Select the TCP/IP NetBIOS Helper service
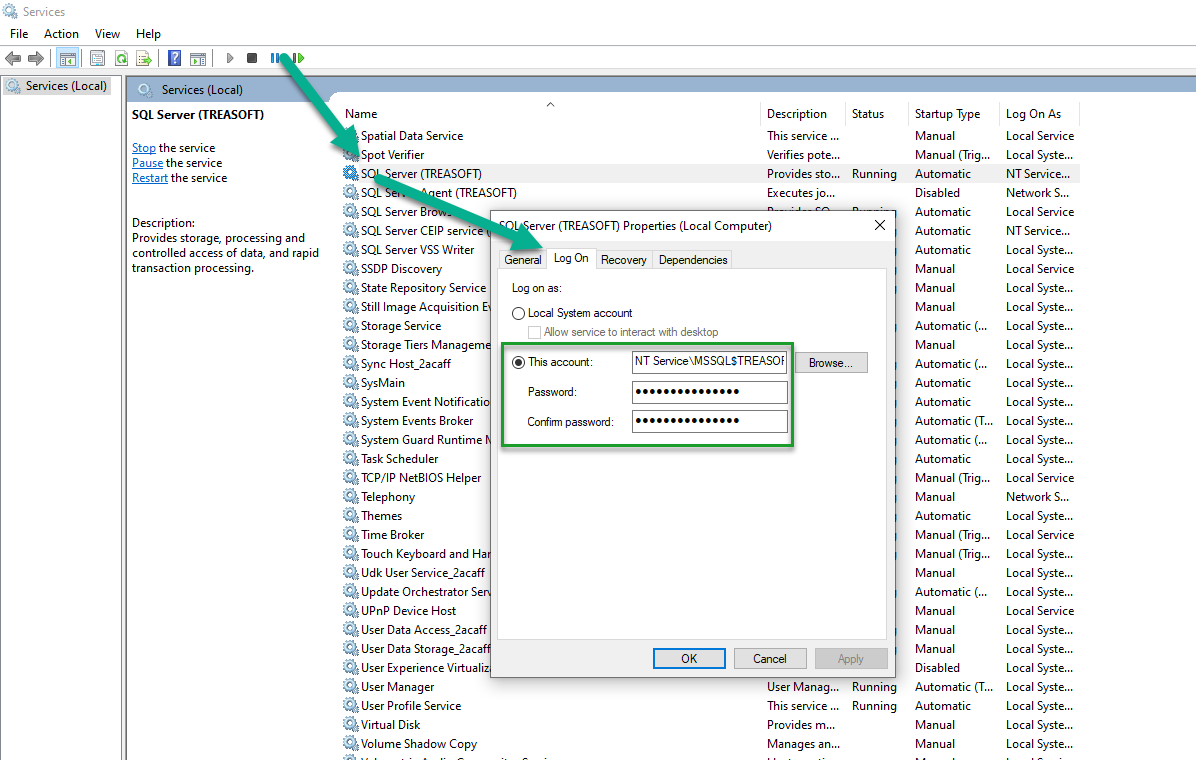The image size is (1196, 760). [421, 478]
